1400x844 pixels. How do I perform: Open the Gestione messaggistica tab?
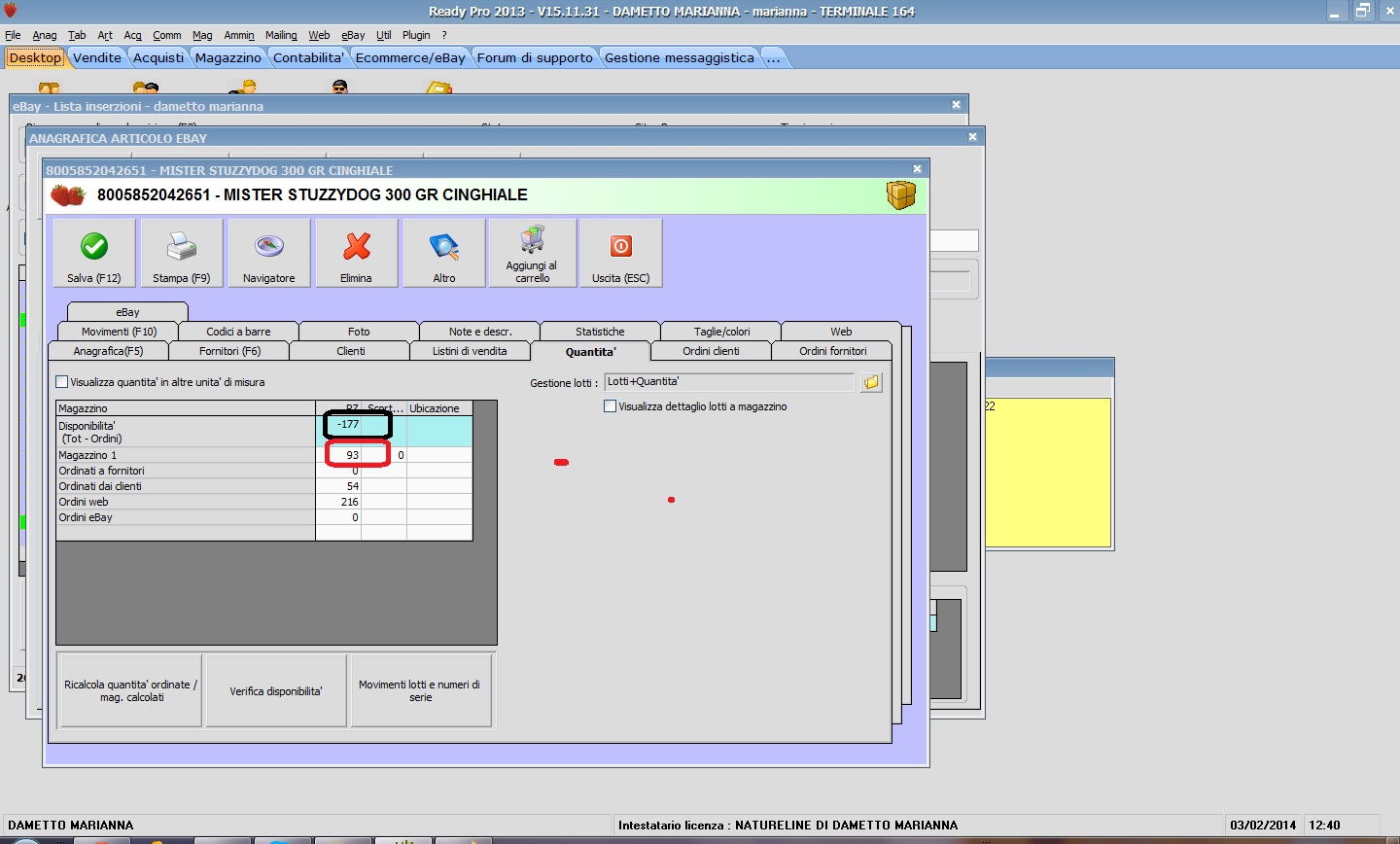pos(680,57)
